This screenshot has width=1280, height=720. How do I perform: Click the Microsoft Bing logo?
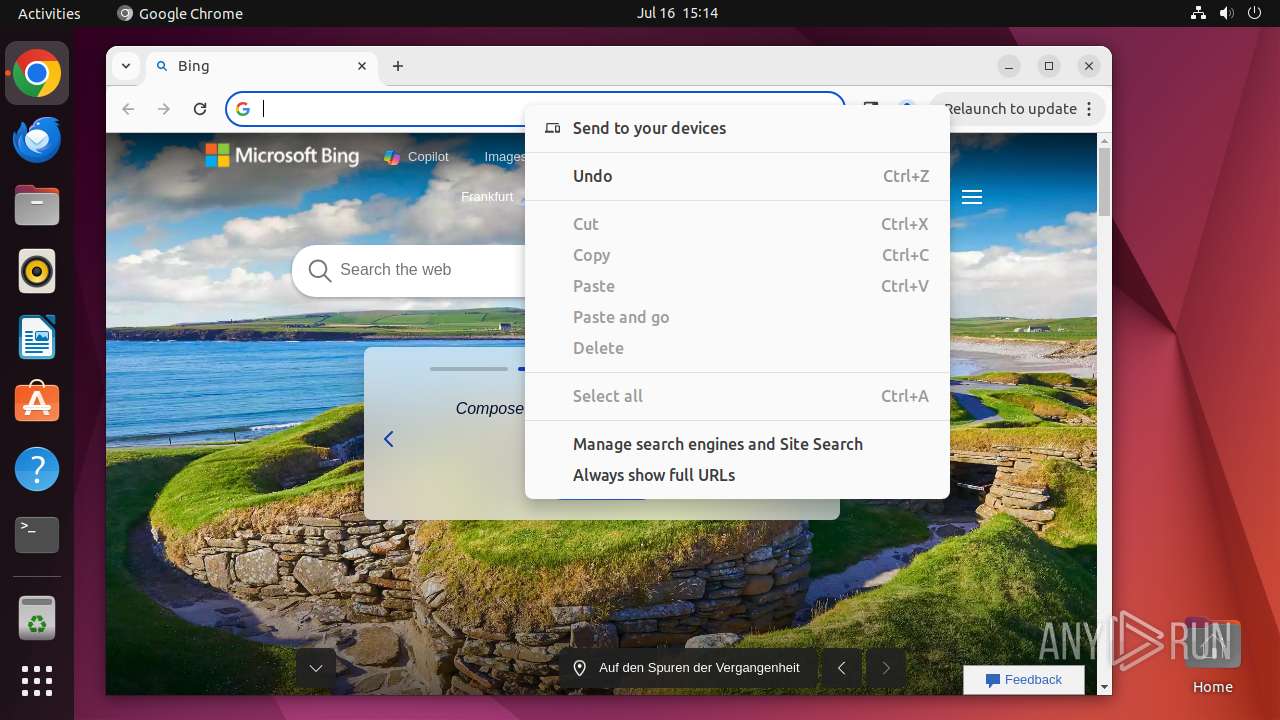(x=282, y=156)
